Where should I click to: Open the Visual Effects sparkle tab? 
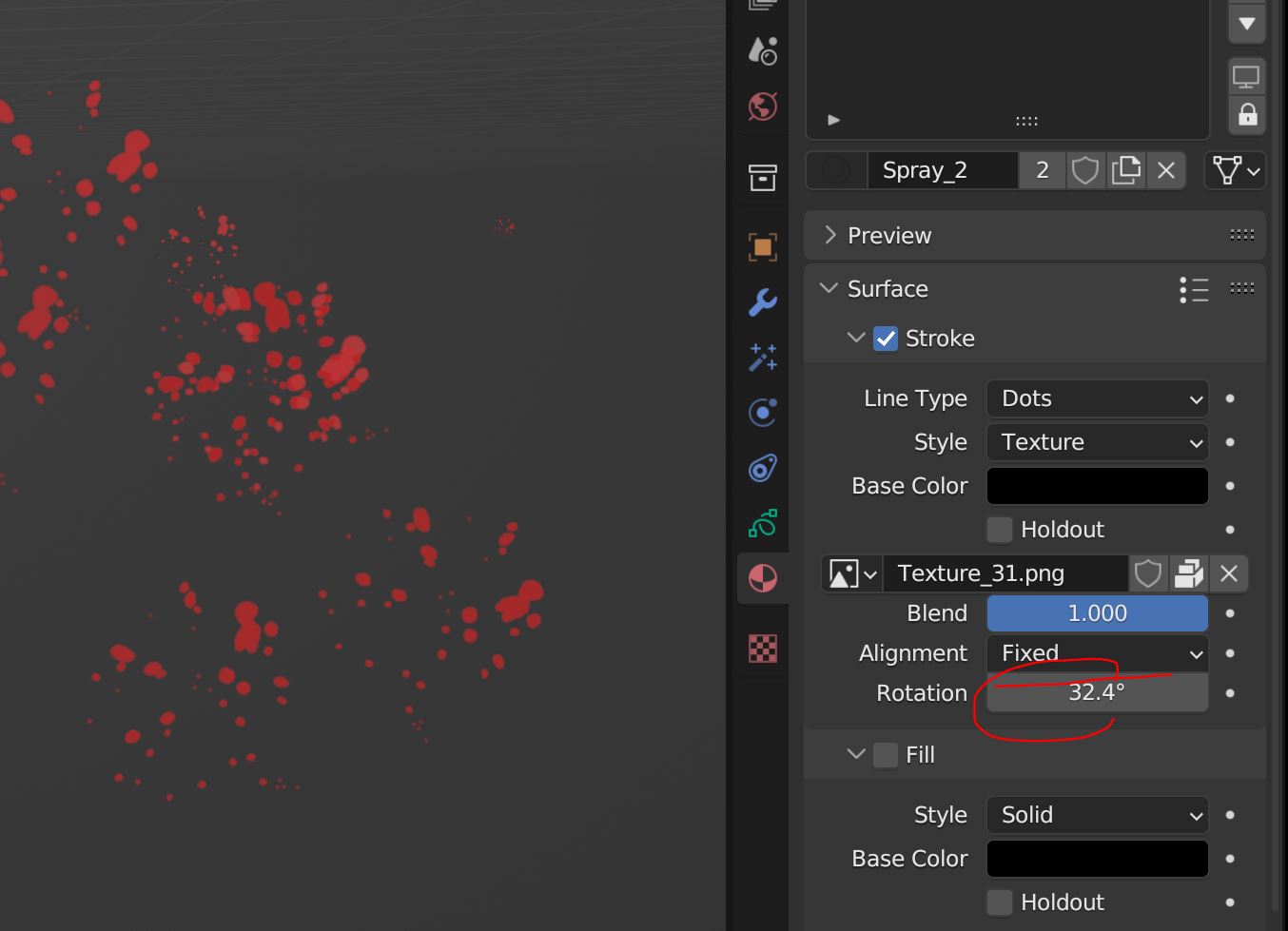762,358
